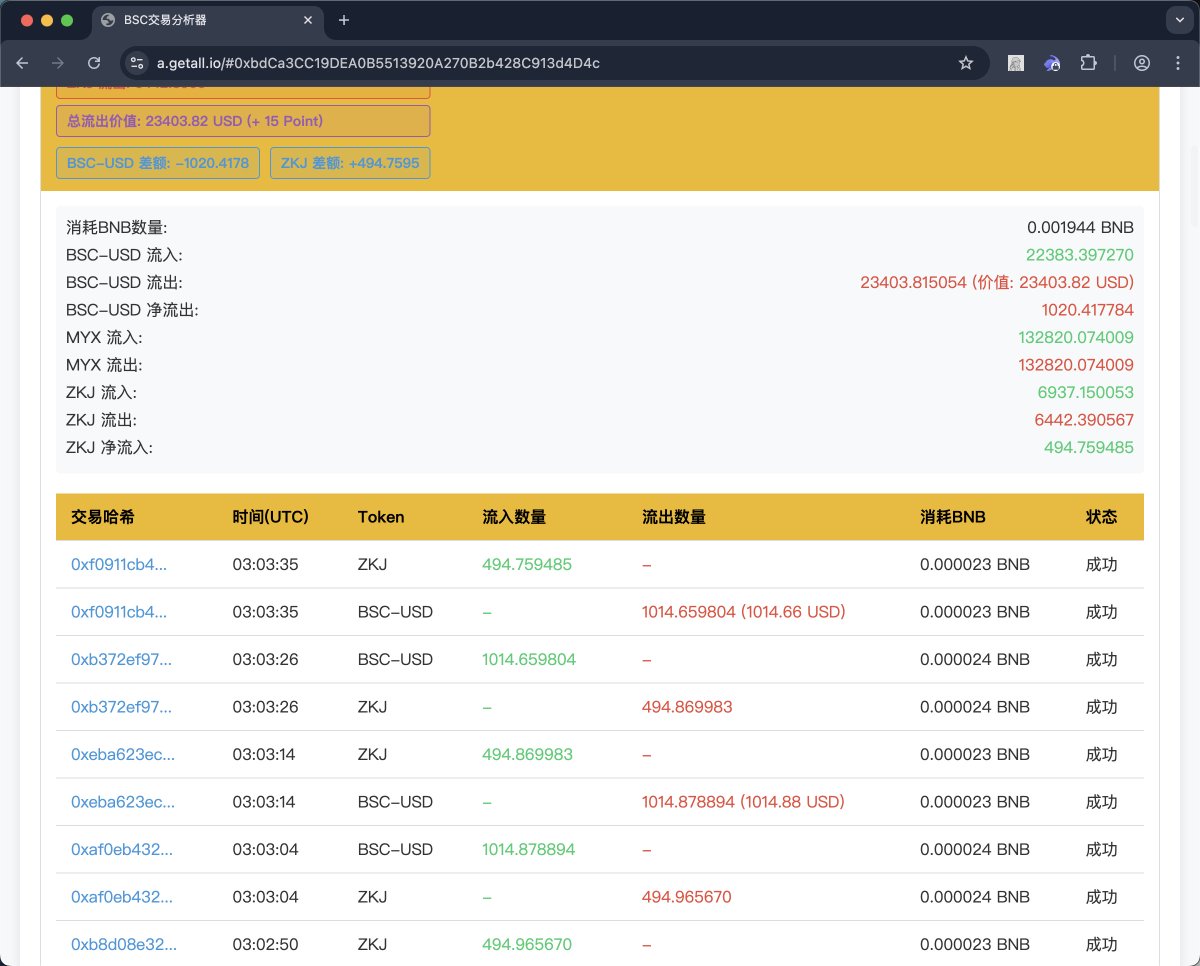
Task: Close the BSC交易分析器 tab
Action: [310, 20]
